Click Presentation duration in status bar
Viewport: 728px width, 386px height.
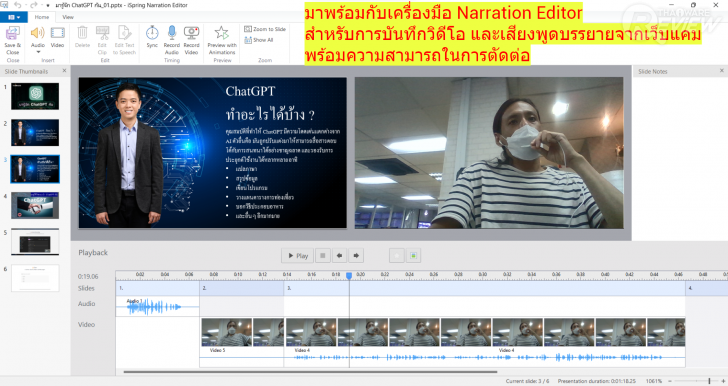597,381
